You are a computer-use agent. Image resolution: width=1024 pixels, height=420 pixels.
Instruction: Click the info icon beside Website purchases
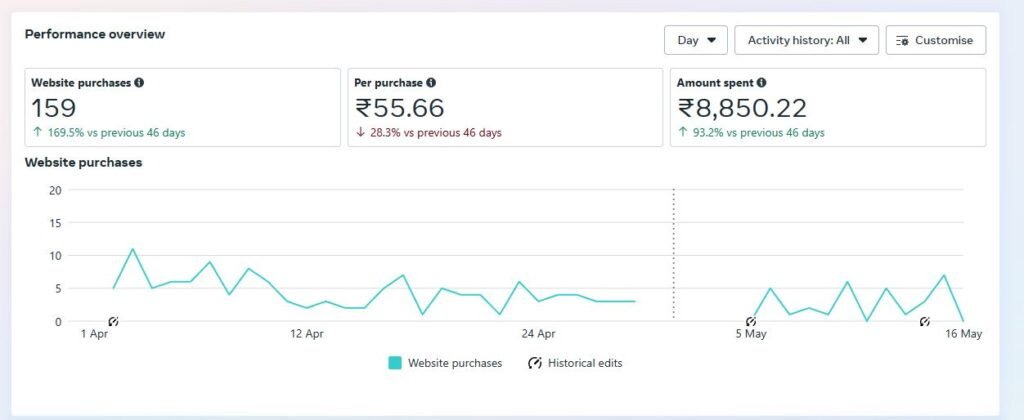tap(139, 83)
